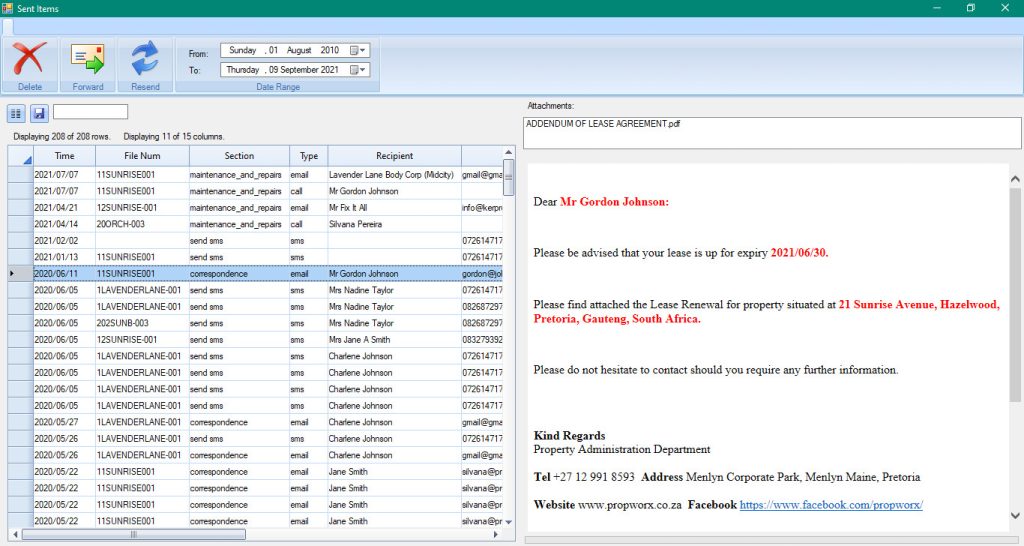
Task: Sort by the File Num column header
Action: 142,156
